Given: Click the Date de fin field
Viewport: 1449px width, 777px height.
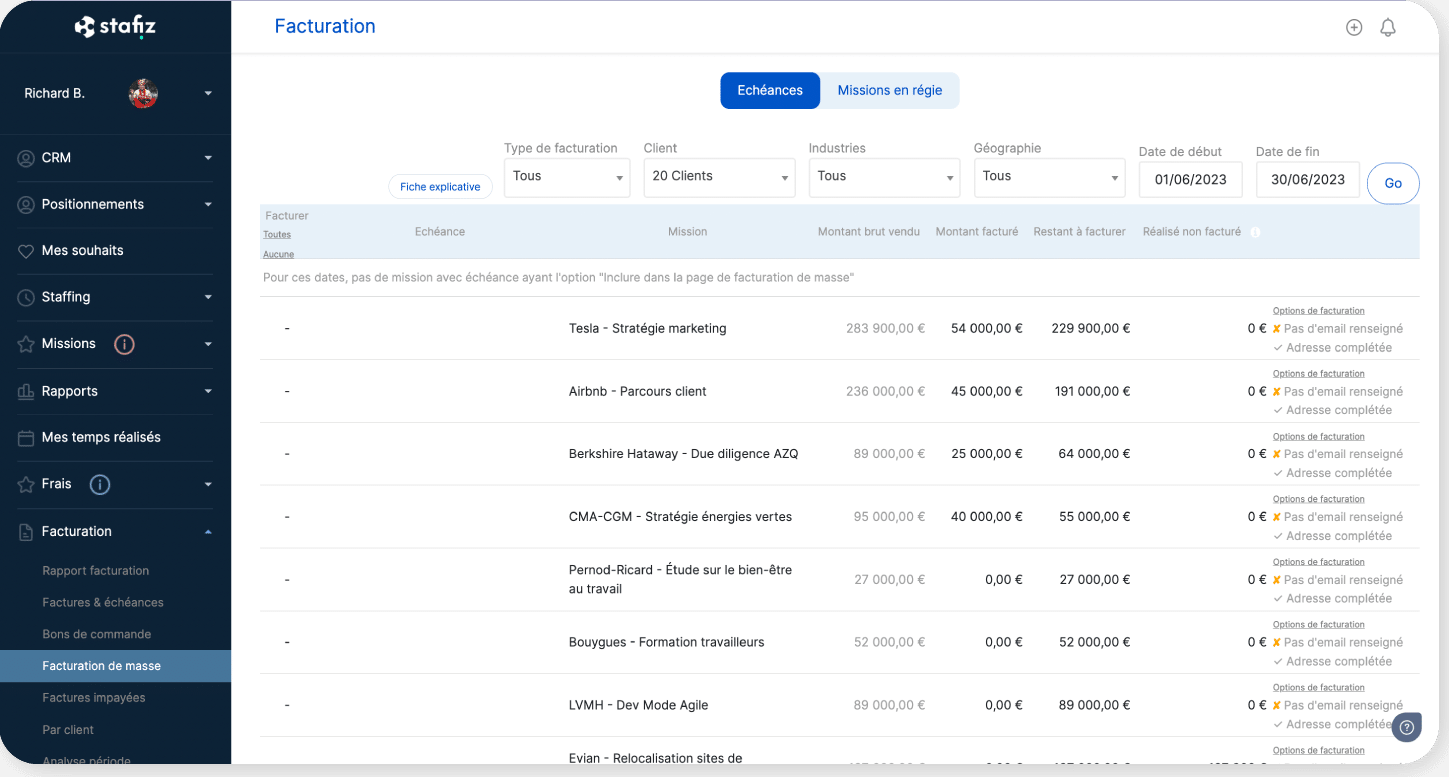Looking at the screenshot, I should [1308, 180].
